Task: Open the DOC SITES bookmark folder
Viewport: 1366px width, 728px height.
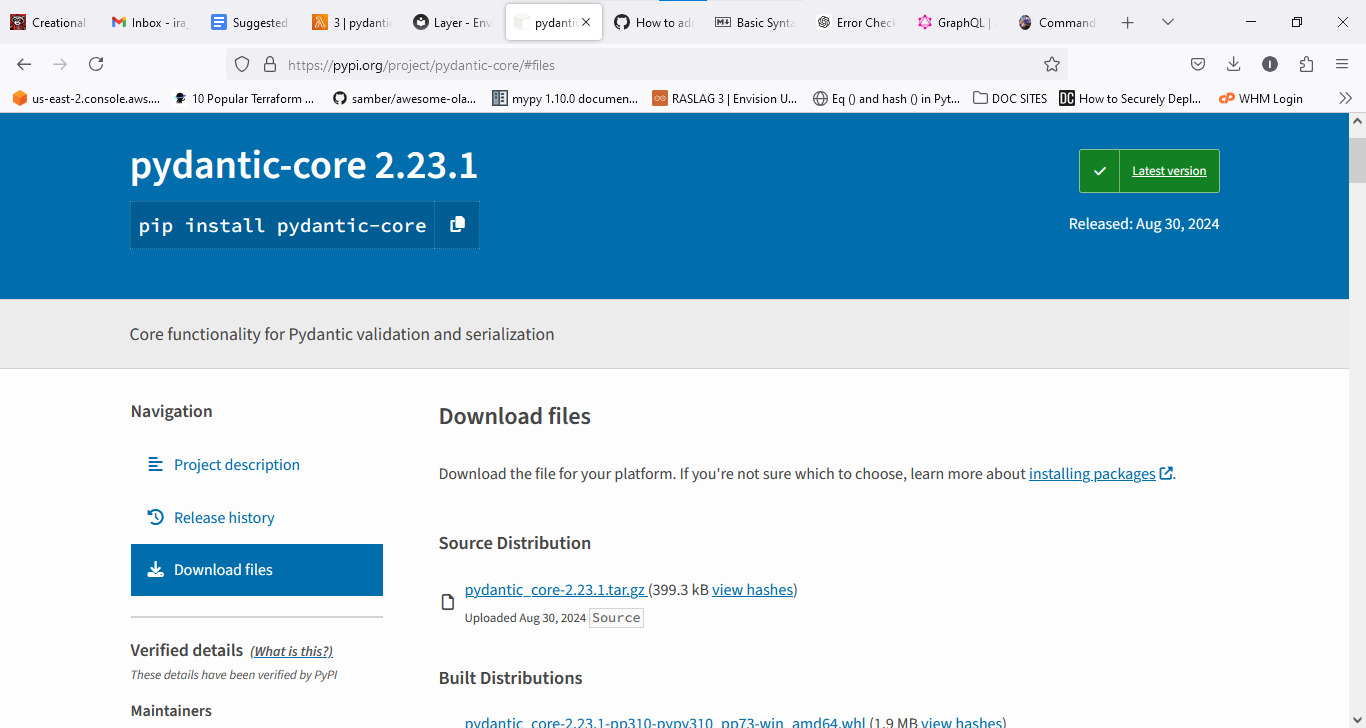Action: click(1010, 98)
